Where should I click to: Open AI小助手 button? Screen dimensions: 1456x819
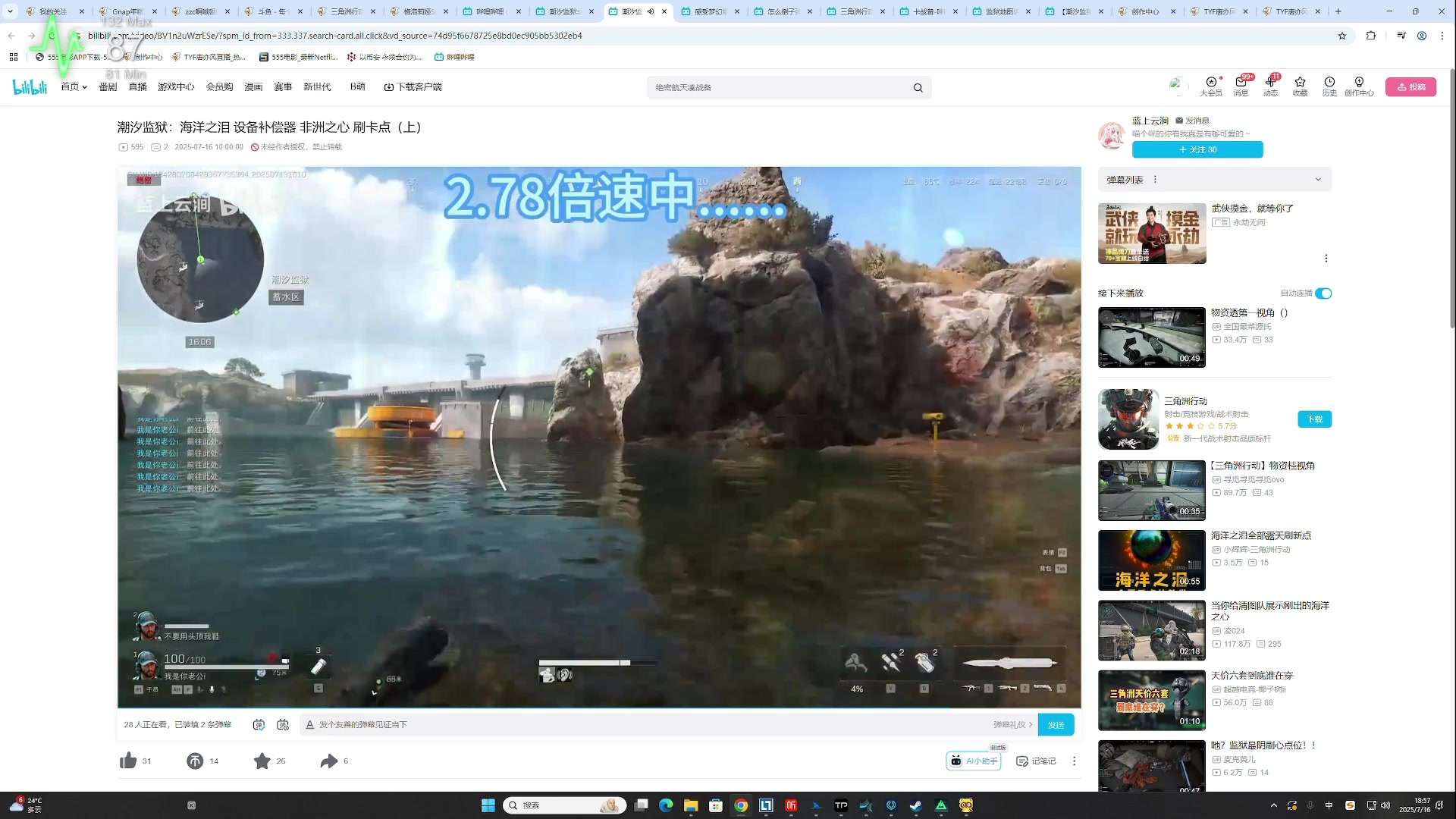(973, 761)
